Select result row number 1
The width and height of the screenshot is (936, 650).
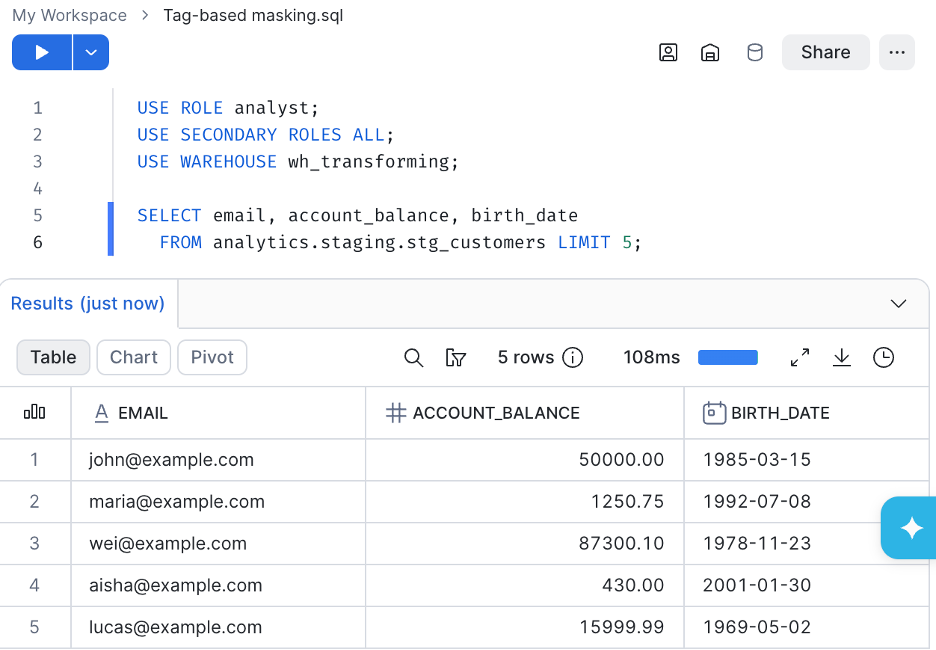[x=35, y=460]
